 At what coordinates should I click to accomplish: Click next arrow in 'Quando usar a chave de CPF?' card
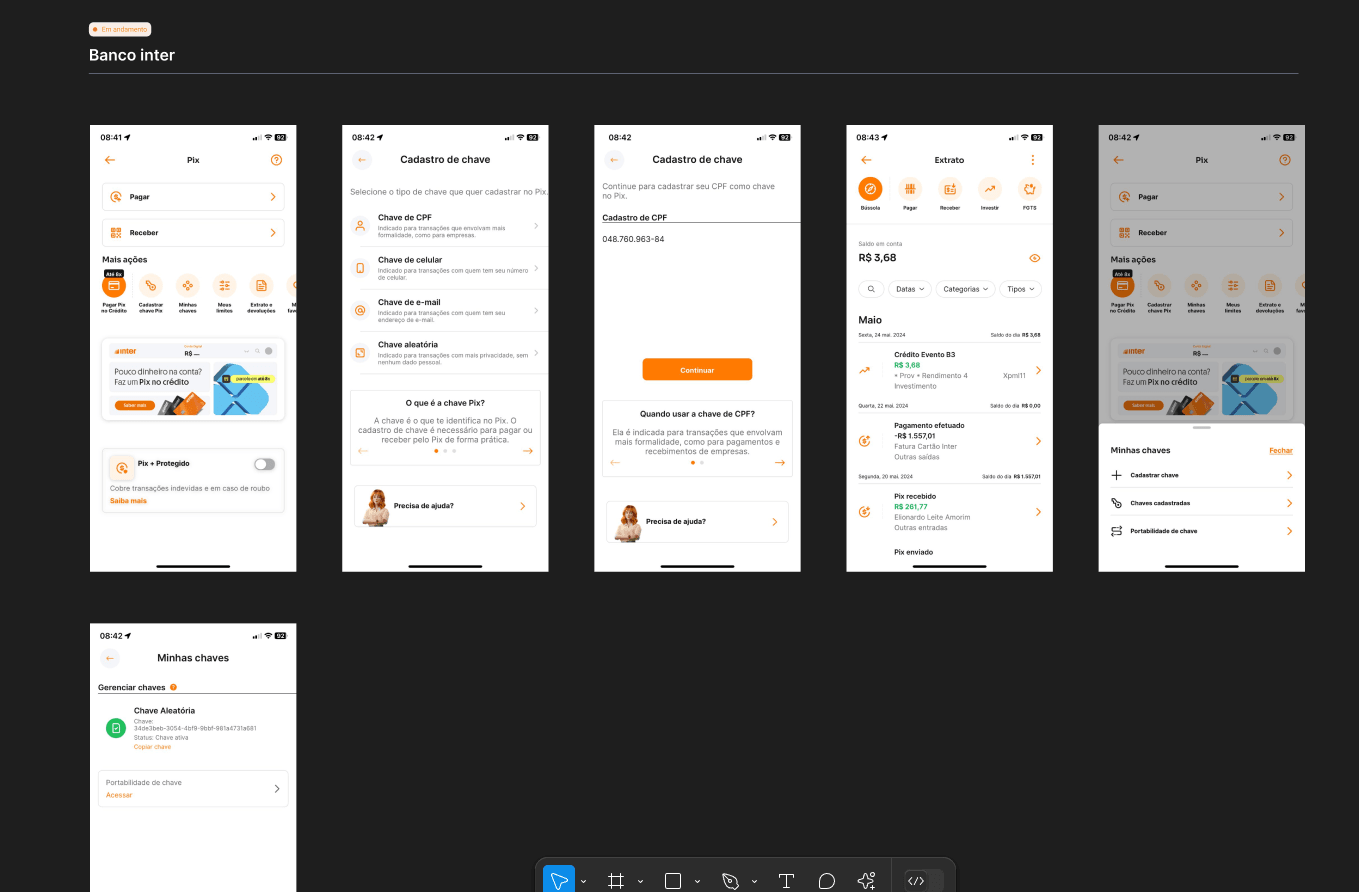tap(779, 462)
